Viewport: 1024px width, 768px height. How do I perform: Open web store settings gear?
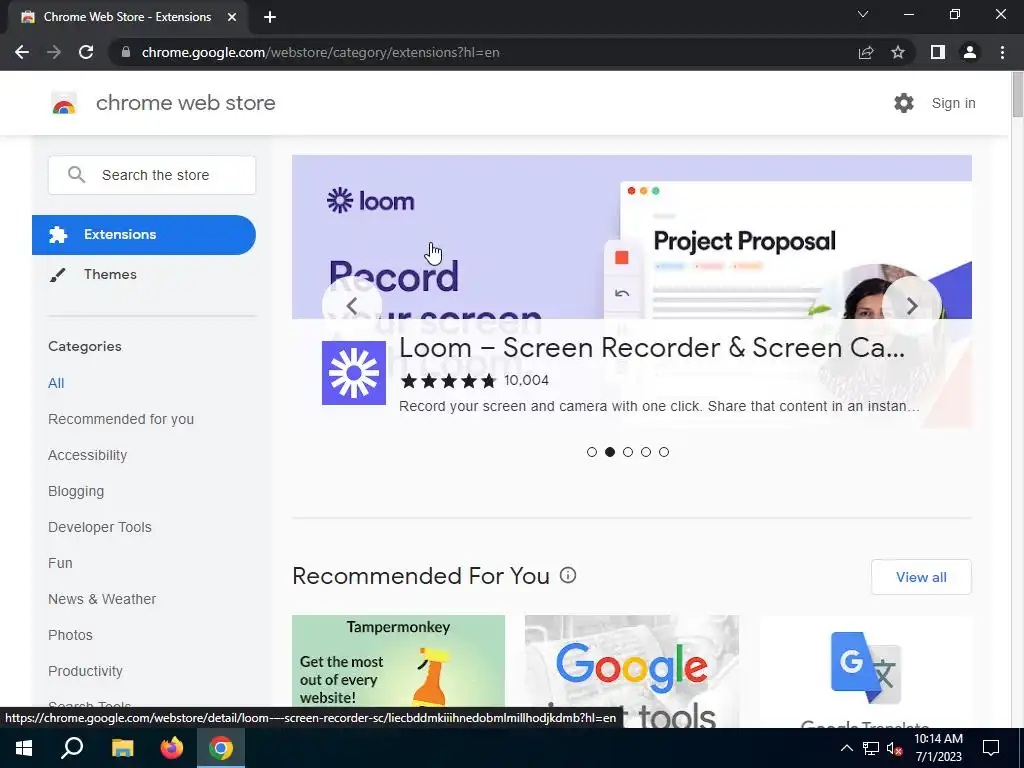[904, 103]
